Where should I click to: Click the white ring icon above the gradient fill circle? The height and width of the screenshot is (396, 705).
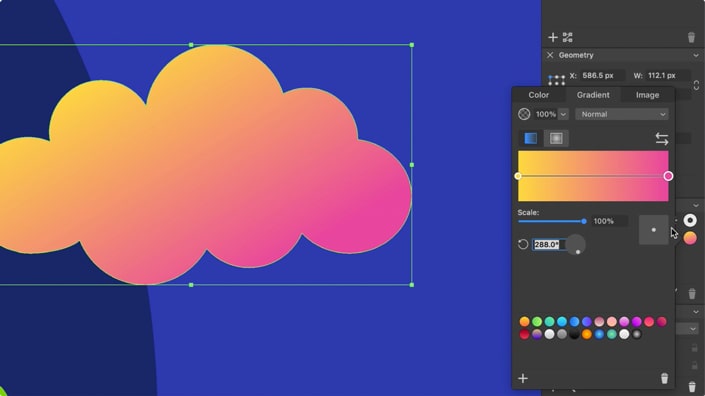(x=690, y=220)
